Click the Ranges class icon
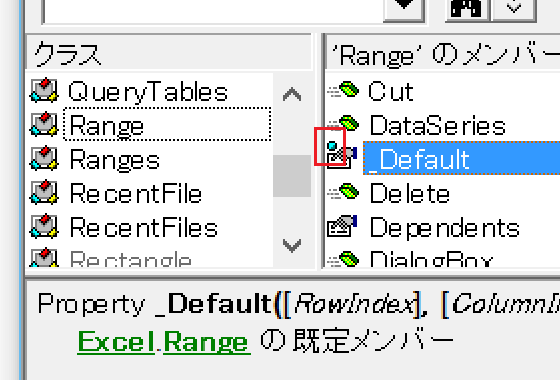Image resolution: width=560 pixels, height=380 pixels. tap(44, 158)
